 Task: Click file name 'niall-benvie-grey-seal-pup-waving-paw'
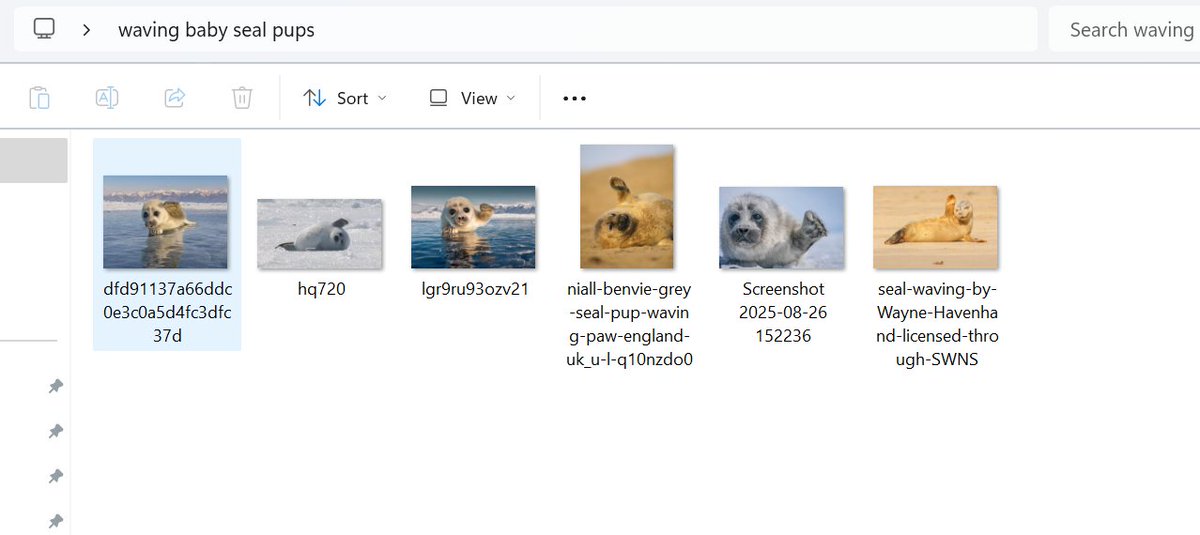629,324
